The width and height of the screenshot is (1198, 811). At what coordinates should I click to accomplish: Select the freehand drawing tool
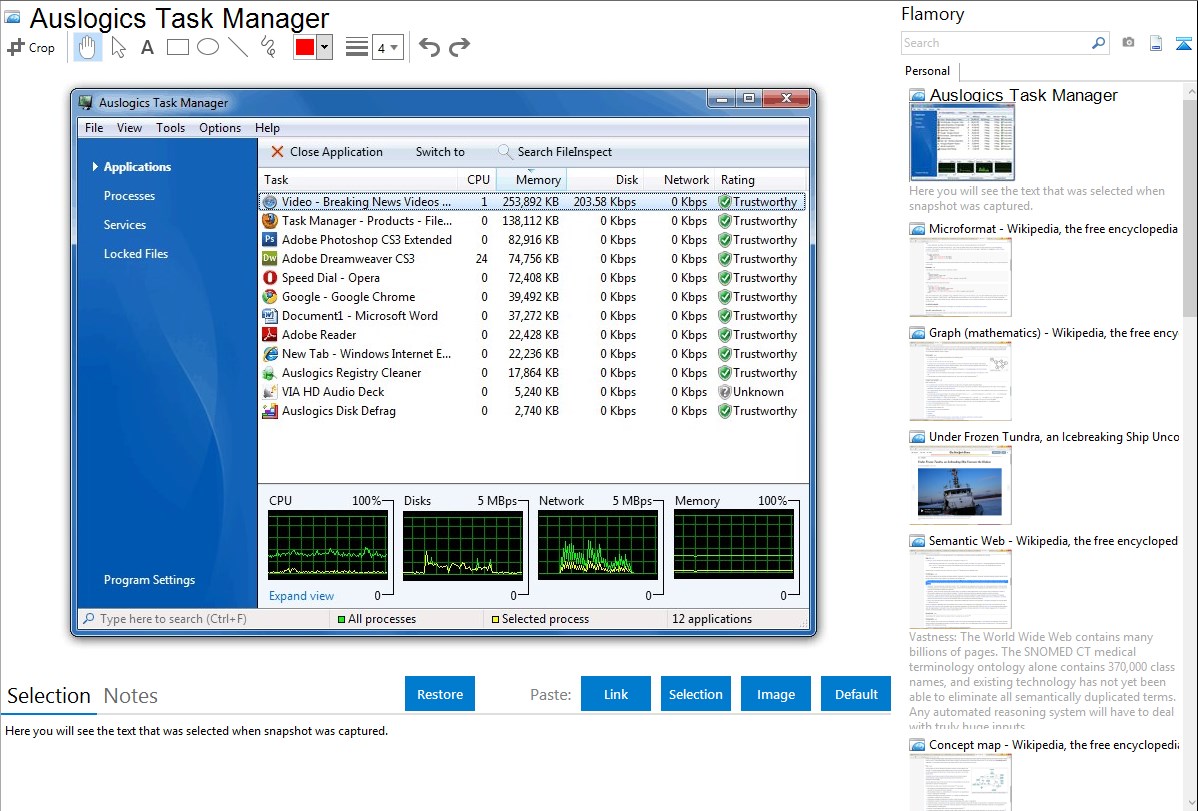268,47
